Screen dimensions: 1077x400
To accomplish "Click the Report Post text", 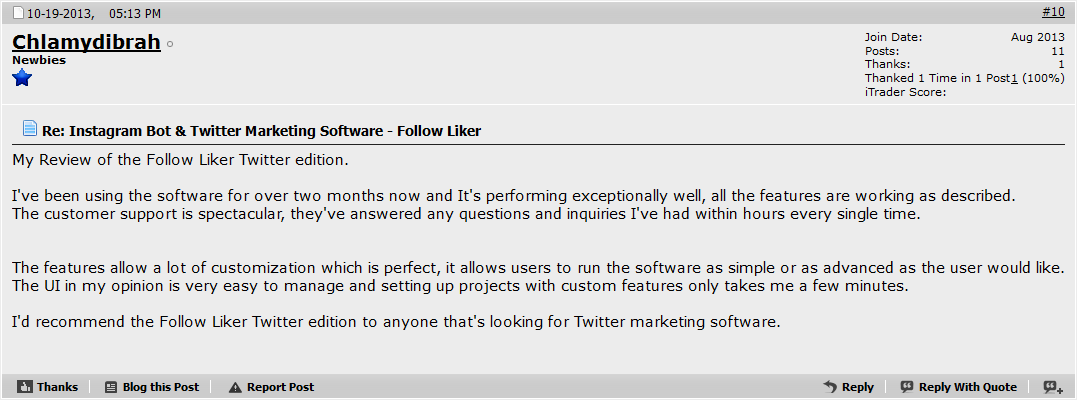I will (x=281, y=387).
